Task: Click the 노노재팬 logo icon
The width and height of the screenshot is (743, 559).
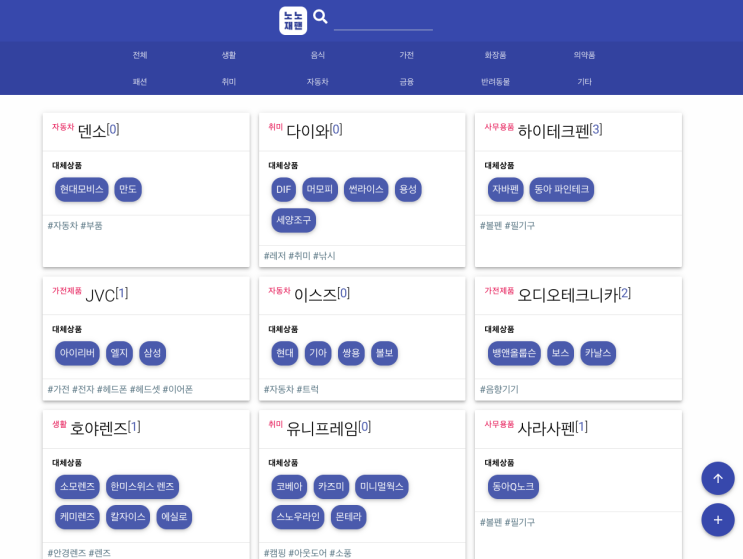Action: coord(293,20)
